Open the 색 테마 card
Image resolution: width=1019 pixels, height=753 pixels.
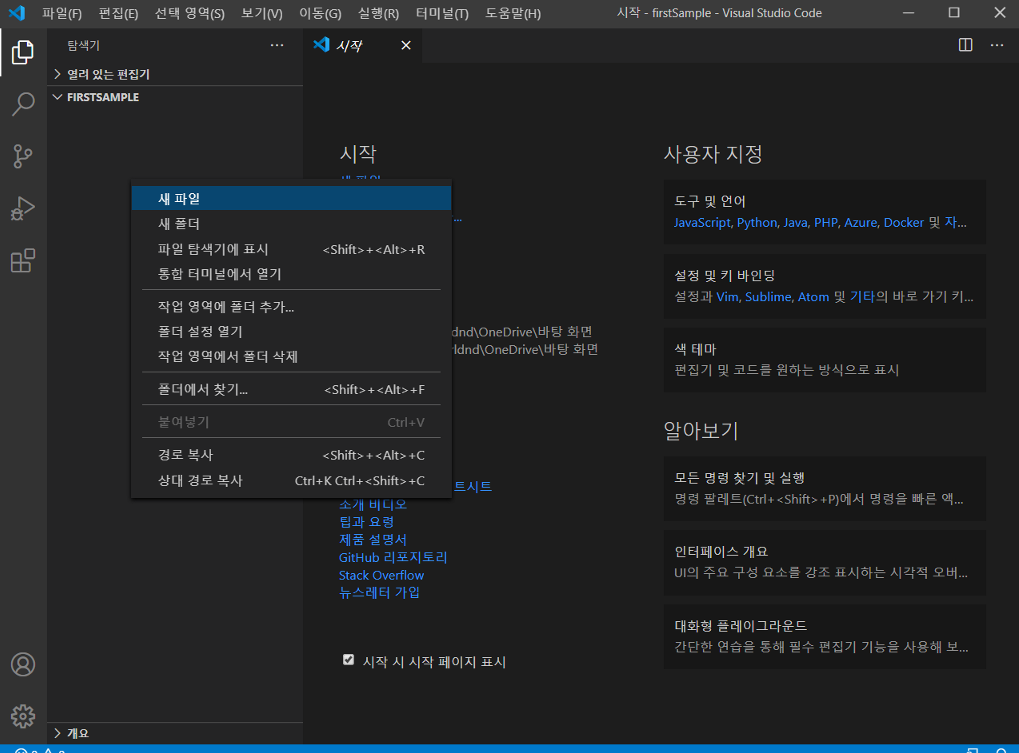(825, 359)
